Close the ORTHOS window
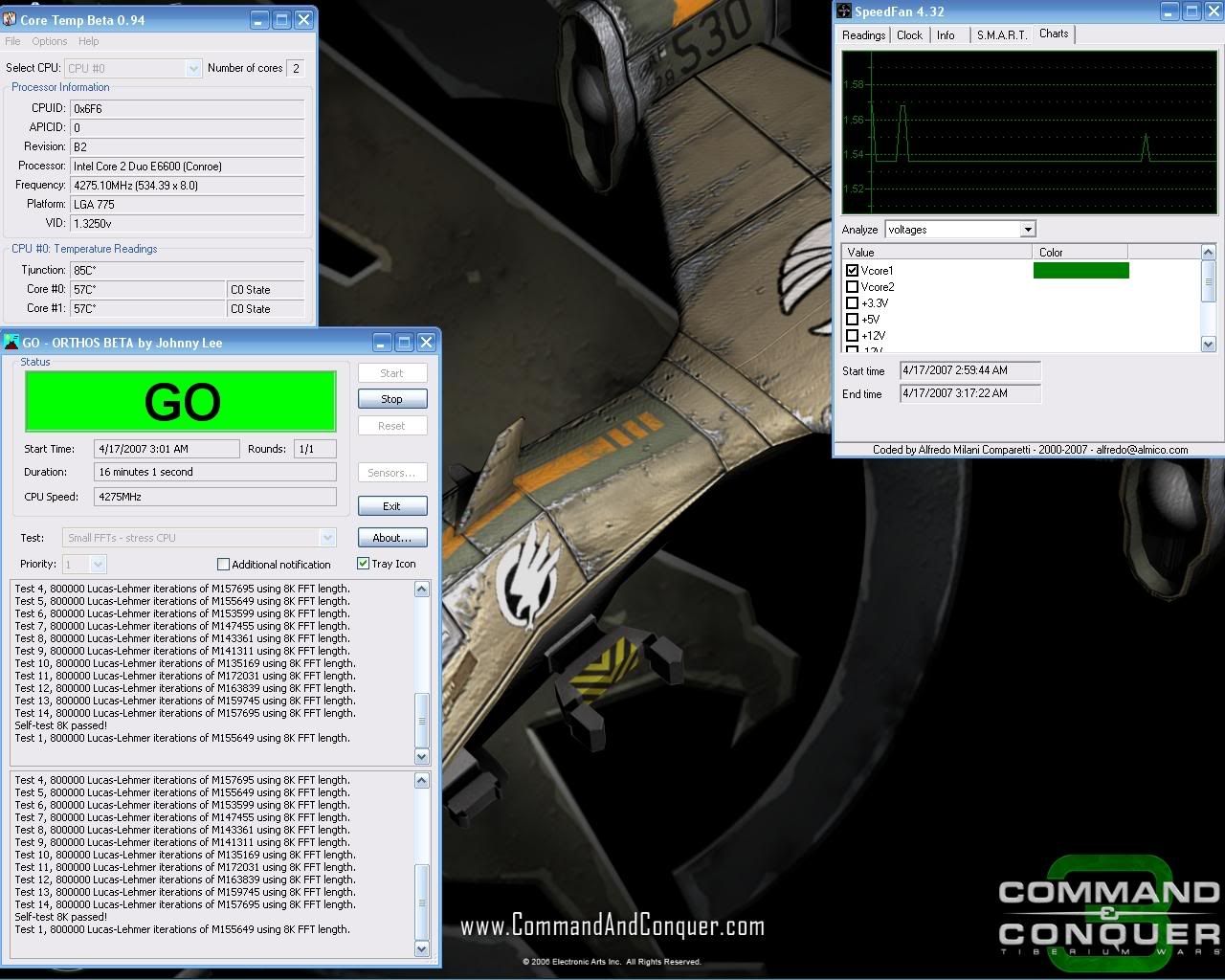 coord(426,343)
